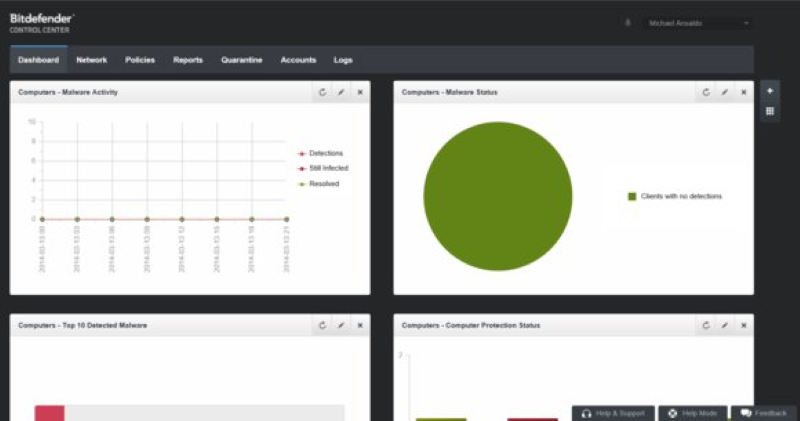Open the Quarantine tab
Screen dimensions: 800x421
242,60
